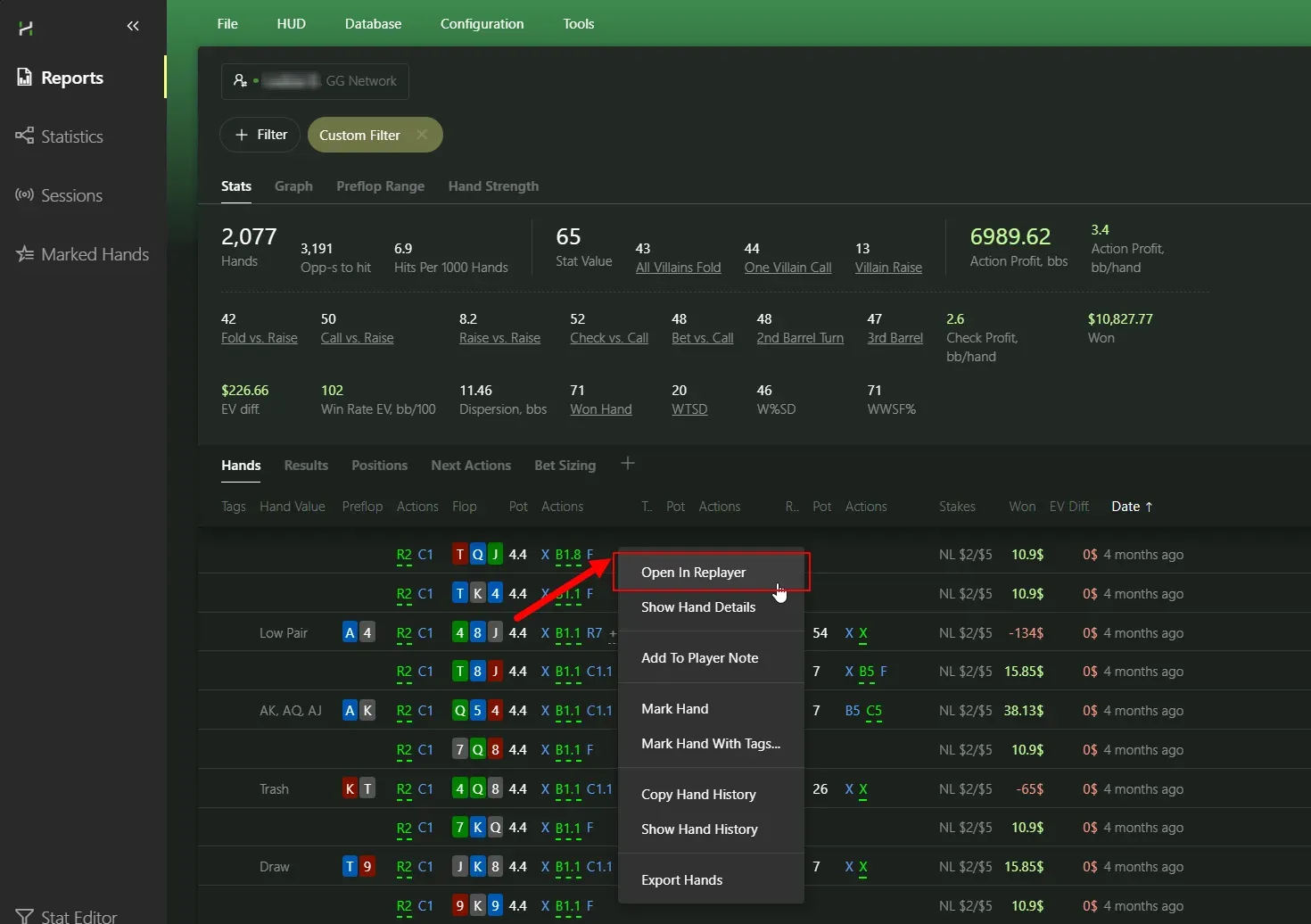This screenshot has width=1311, height=924.
Task: Click the app logo icon
Action: pyautogui.click(x=26, y=29)
